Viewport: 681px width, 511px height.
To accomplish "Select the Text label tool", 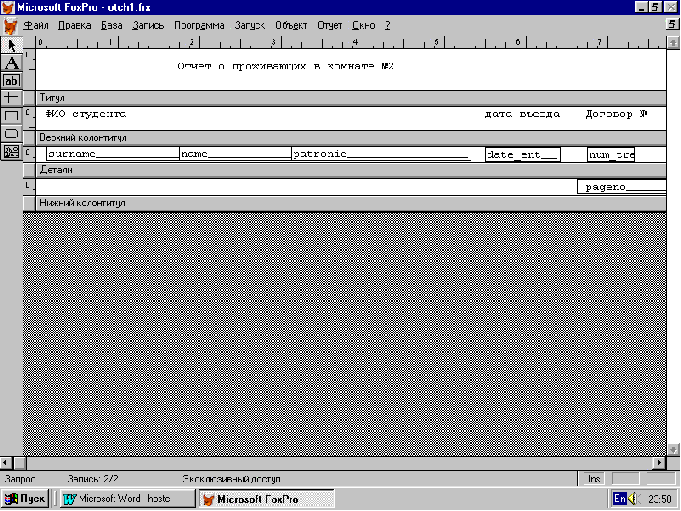I will pos(11,63).
